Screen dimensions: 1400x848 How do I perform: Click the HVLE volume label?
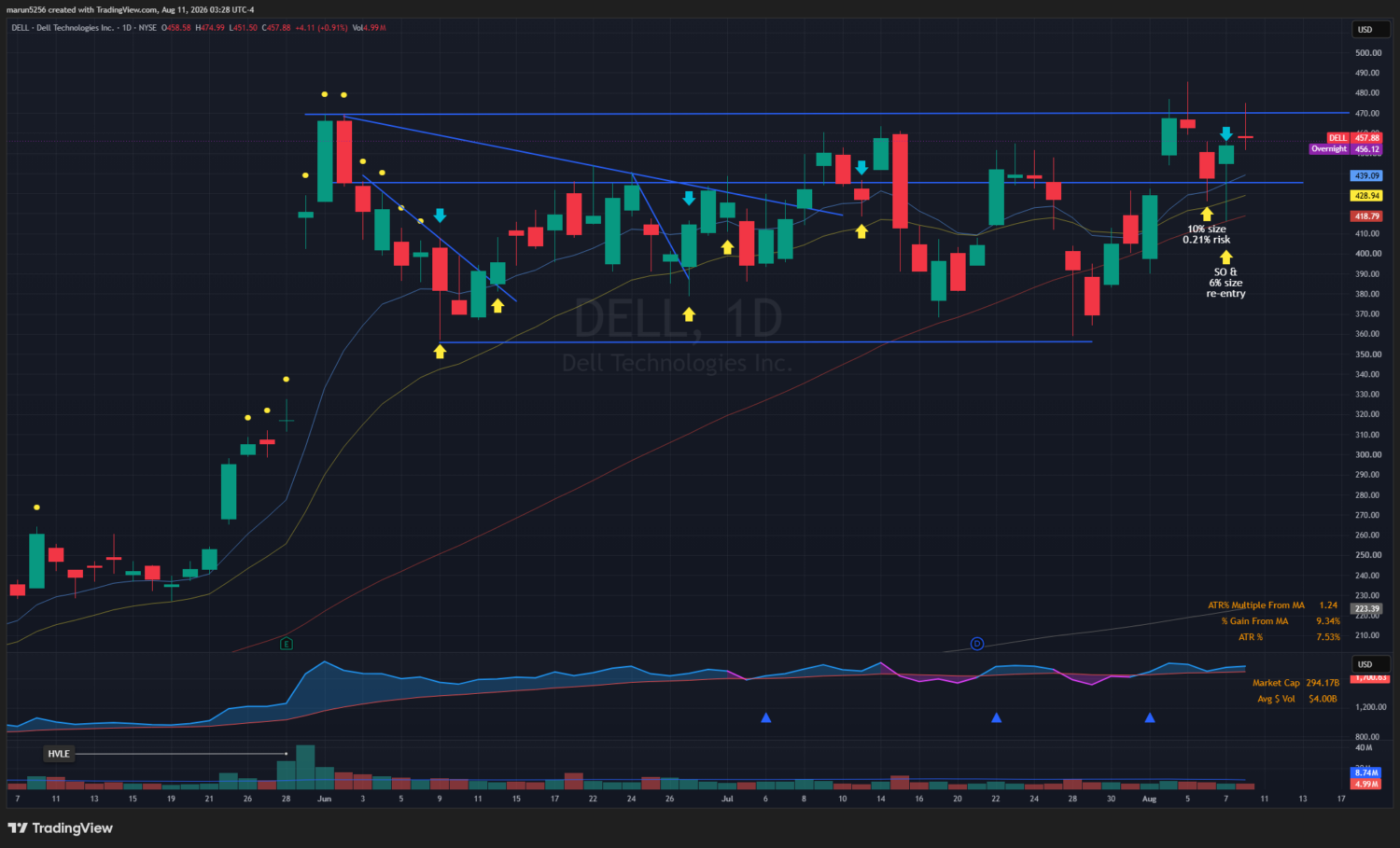click(x=59, y=754)
